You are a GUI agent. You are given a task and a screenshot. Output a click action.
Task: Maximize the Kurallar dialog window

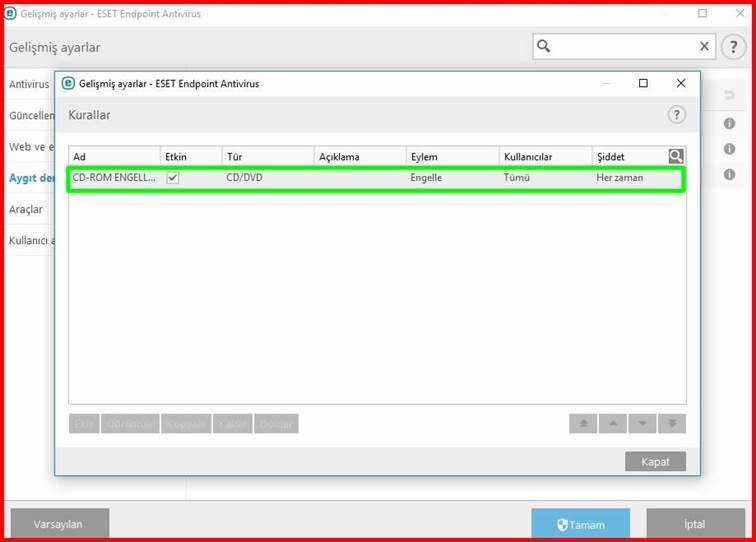coord(643,83)
